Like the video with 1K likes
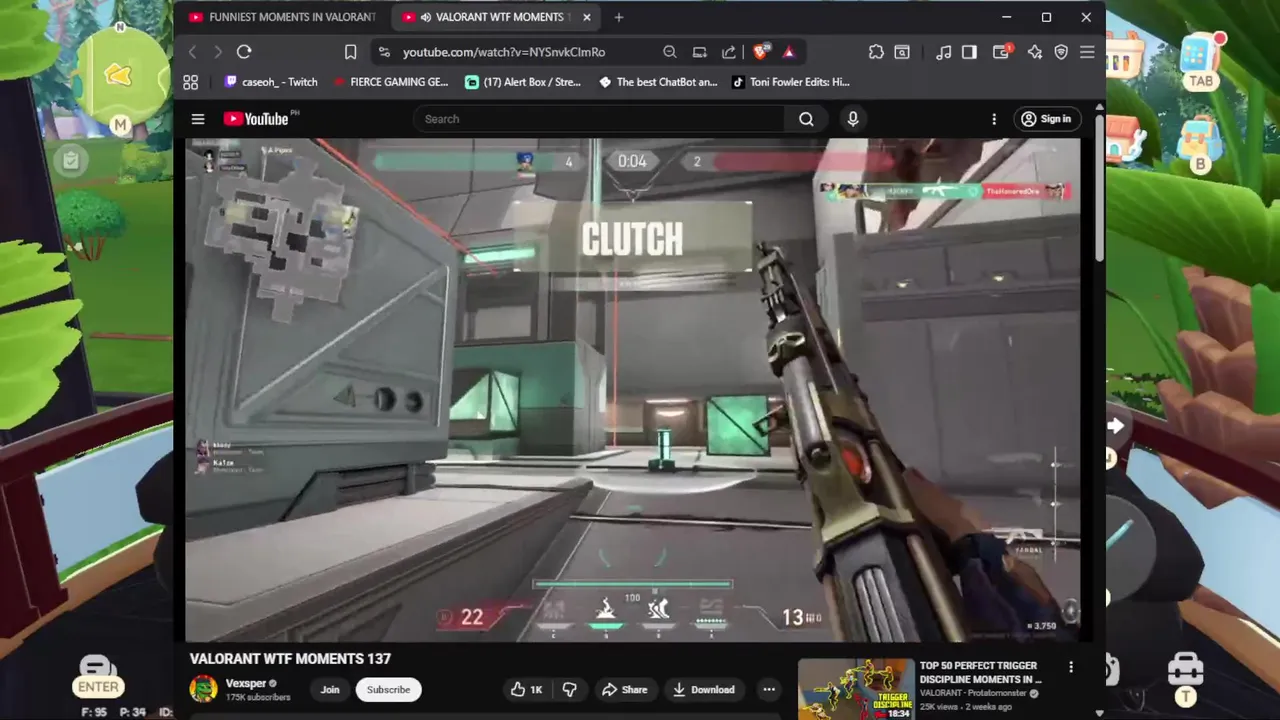 coord(527,689)
